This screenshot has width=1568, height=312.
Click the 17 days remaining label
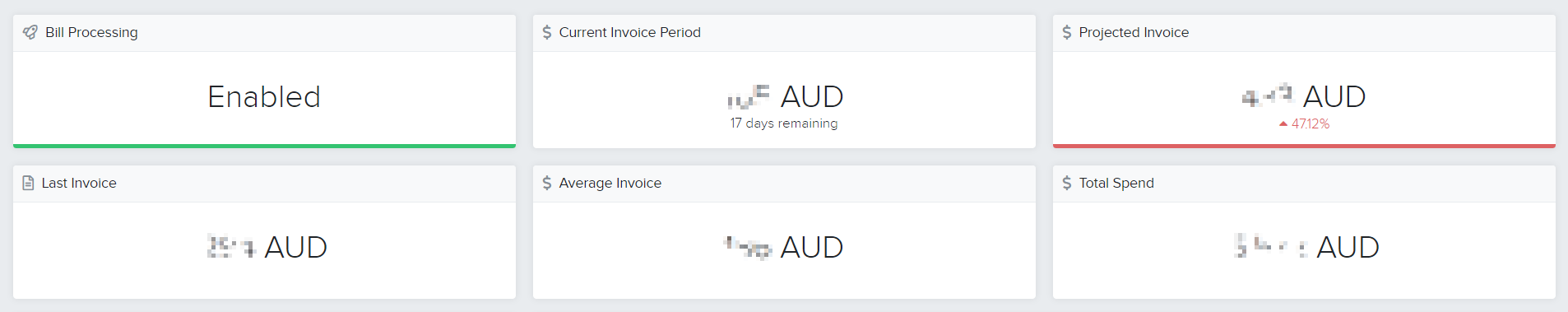click(784, 123)
